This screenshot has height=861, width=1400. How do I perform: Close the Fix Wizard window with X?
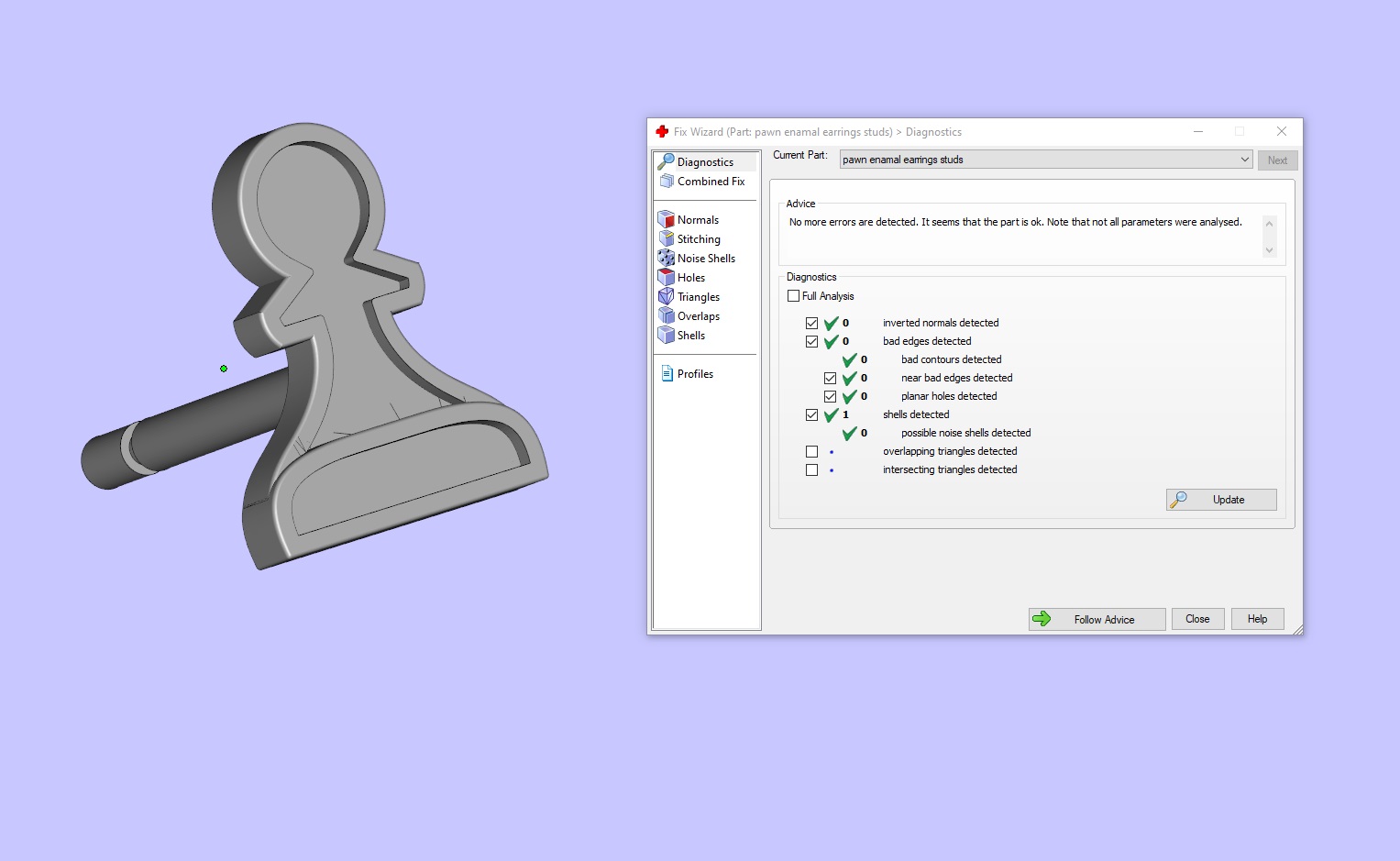[x=1282, y=131]
